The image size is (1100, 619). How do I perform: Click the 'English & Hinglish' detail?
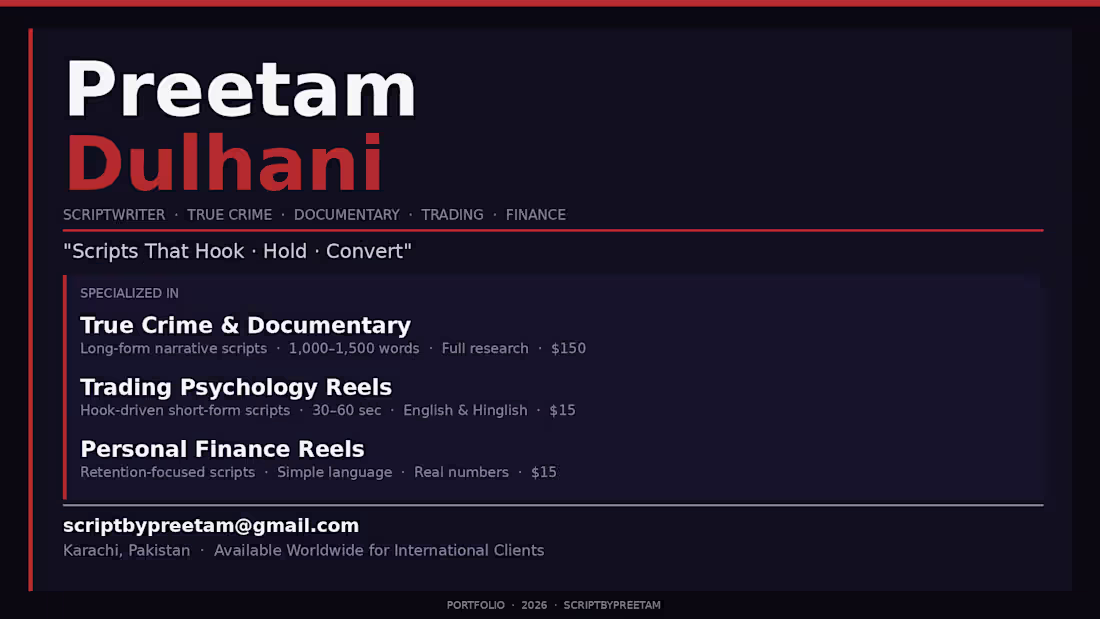[465, 410]
